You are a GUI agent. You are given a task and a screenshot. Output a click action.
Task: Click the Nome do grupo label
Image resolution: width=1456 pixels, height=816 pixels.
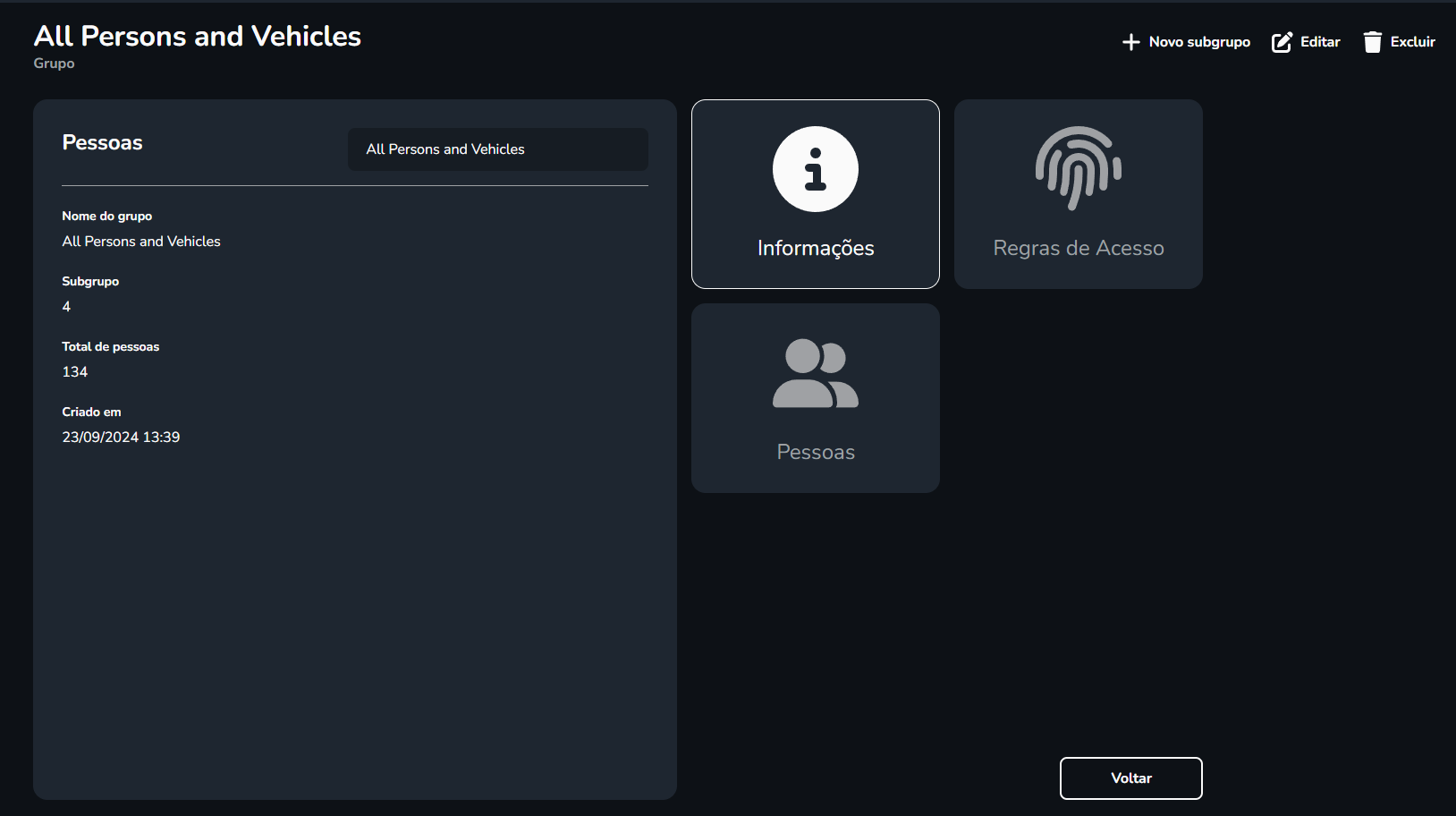point(107,216)
